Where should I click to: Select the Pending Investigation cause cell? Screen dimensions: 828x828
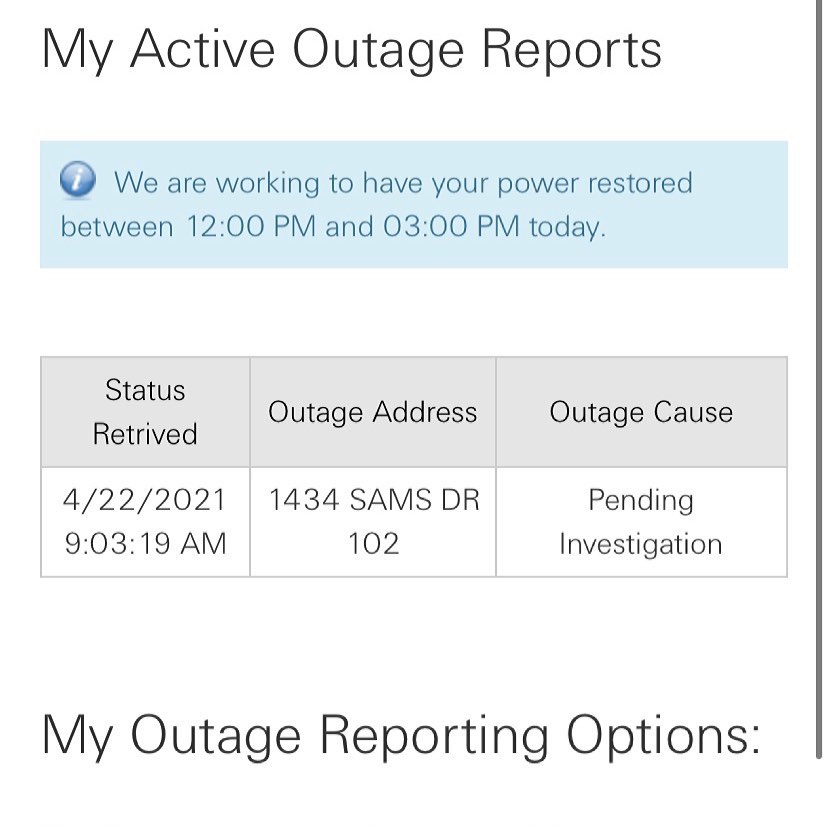pos(641,522)
